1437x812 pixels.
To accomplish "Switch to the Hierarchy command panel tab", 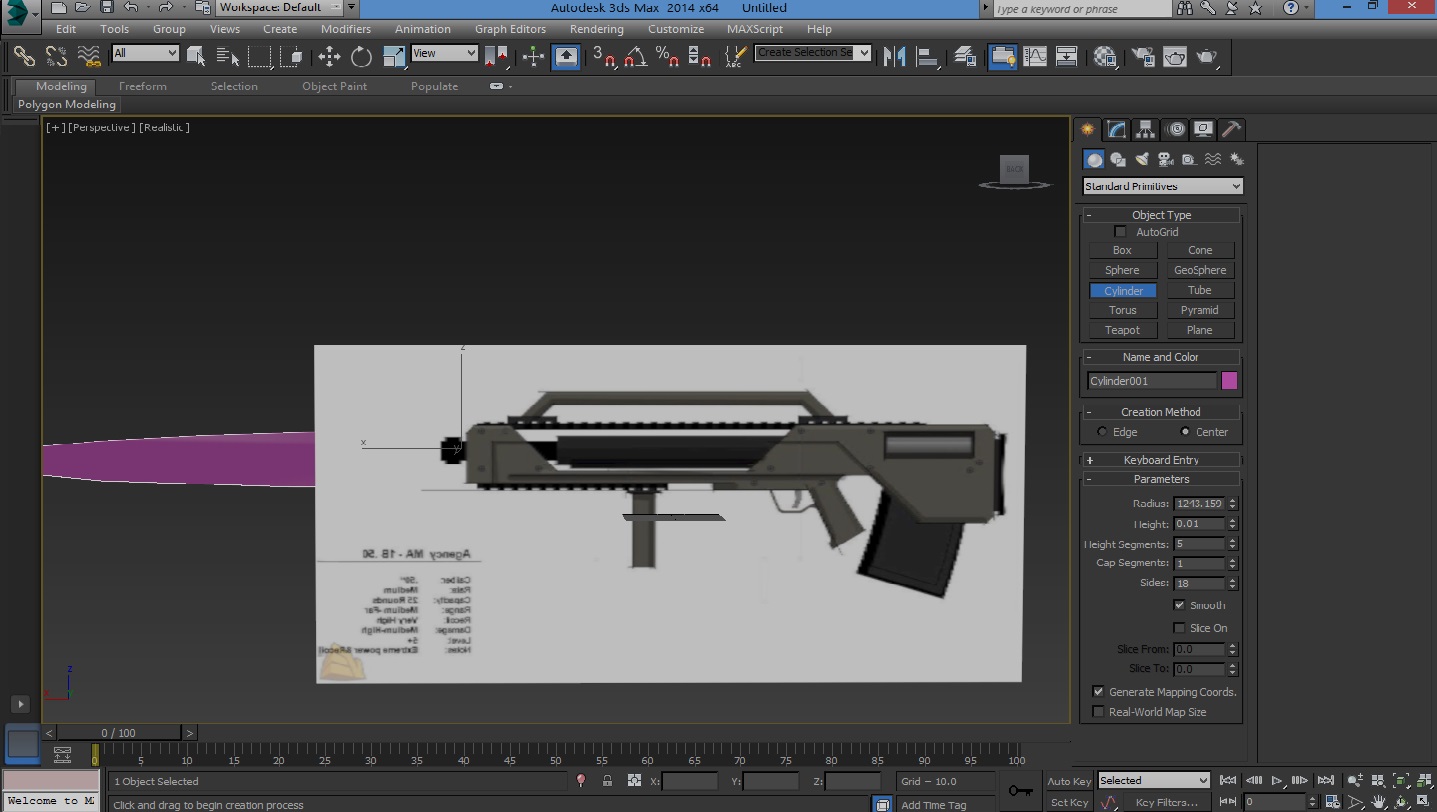I will [x=1145, y=130].
